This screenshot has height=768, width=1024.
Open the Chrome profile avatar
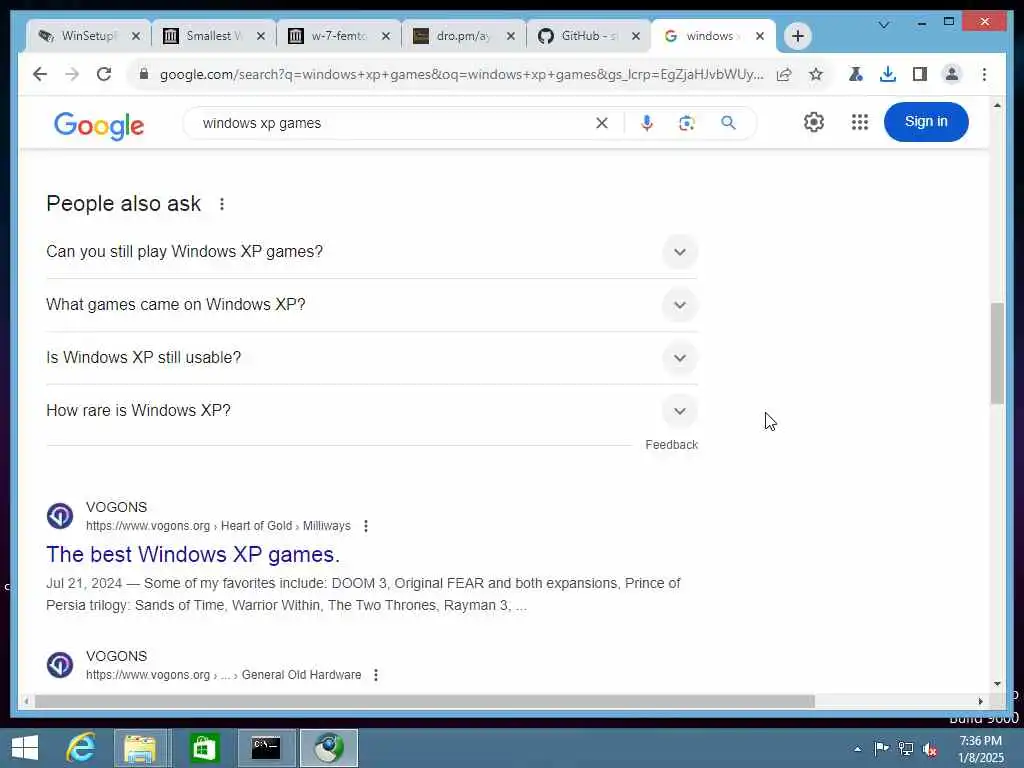[952, 74]
